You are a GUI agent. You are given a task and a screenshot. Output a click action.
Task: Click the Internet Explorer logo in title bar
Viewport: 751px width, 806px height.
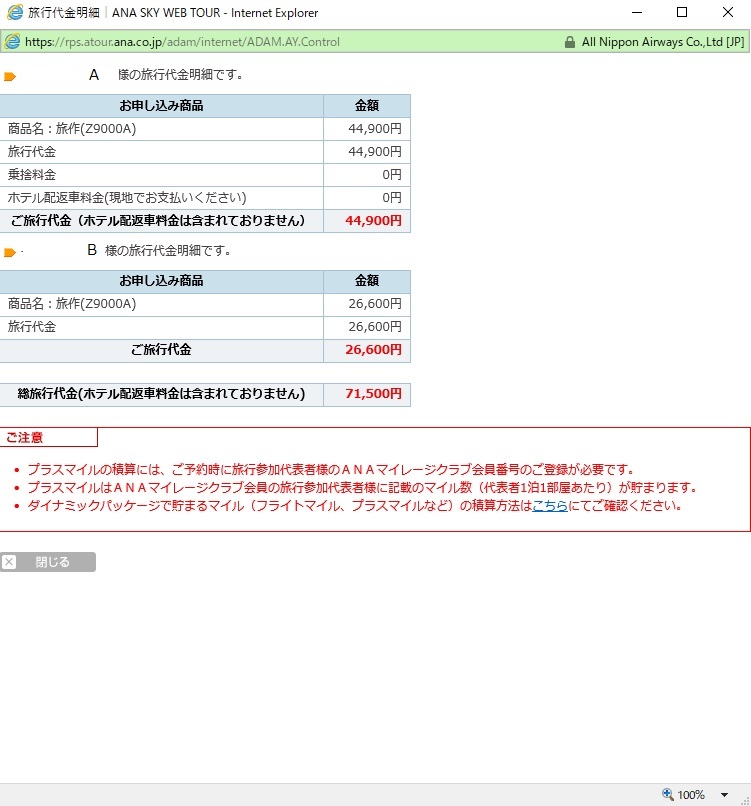14,13
